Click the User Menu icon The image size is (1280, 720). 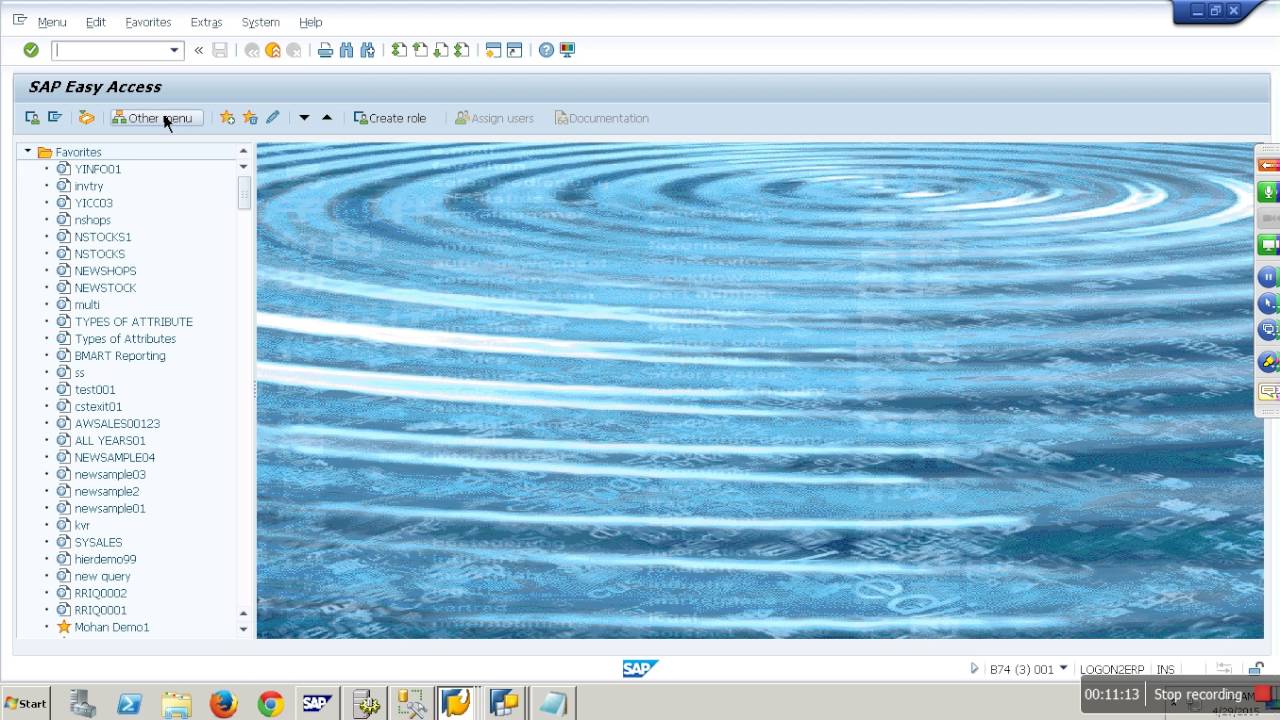[33, 118]
